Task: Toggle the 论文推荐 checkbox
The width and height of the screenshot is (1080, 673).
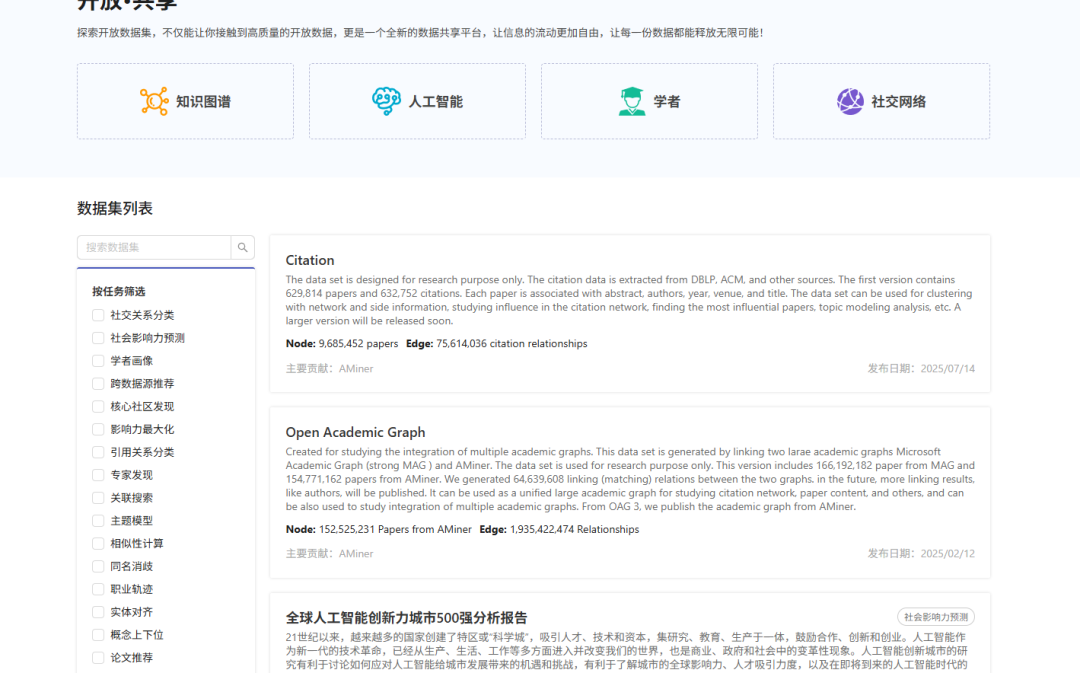Action: (x=98, y=658)
